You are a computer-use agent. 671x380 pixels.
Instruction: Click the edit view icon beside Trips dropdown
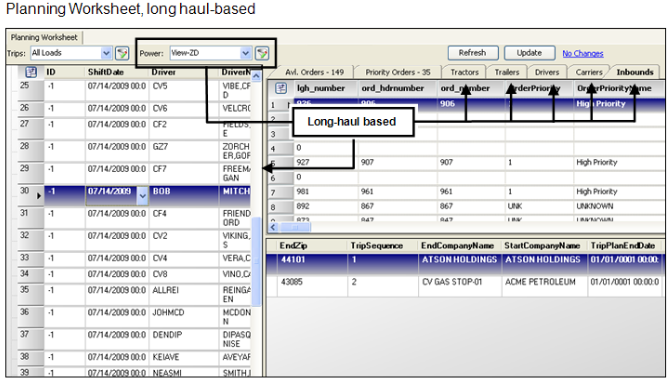122,53
